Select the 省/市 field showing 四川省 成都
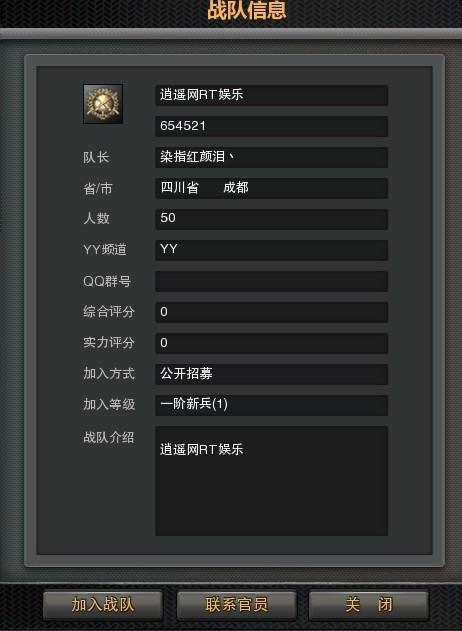462x631 pixels. click(x=272, y=188)
